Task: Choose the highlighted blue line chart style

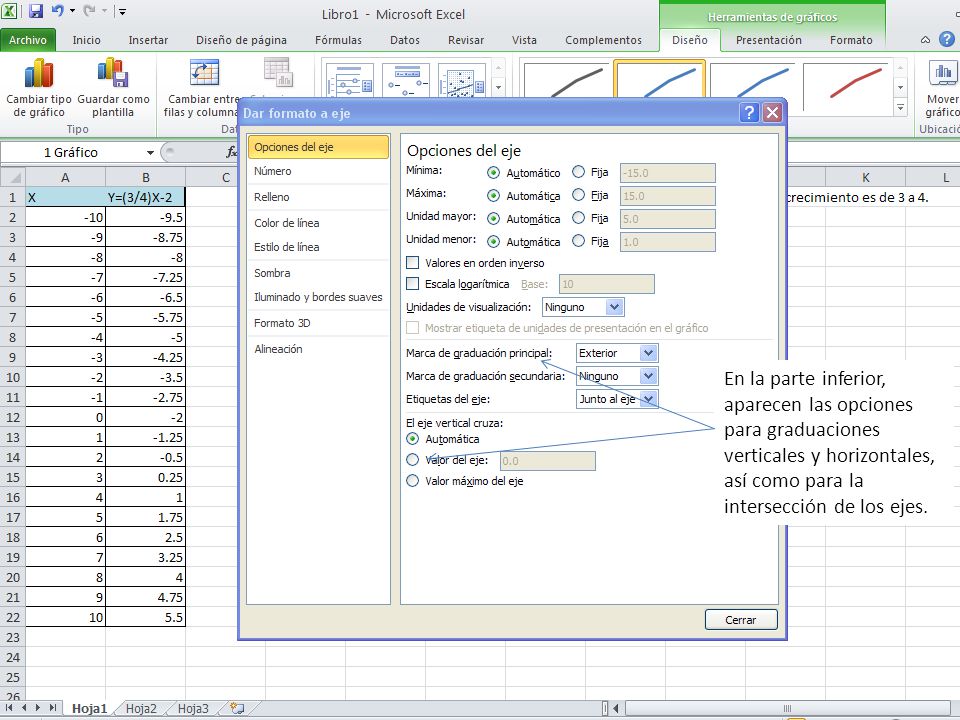Action: [659, 80]
